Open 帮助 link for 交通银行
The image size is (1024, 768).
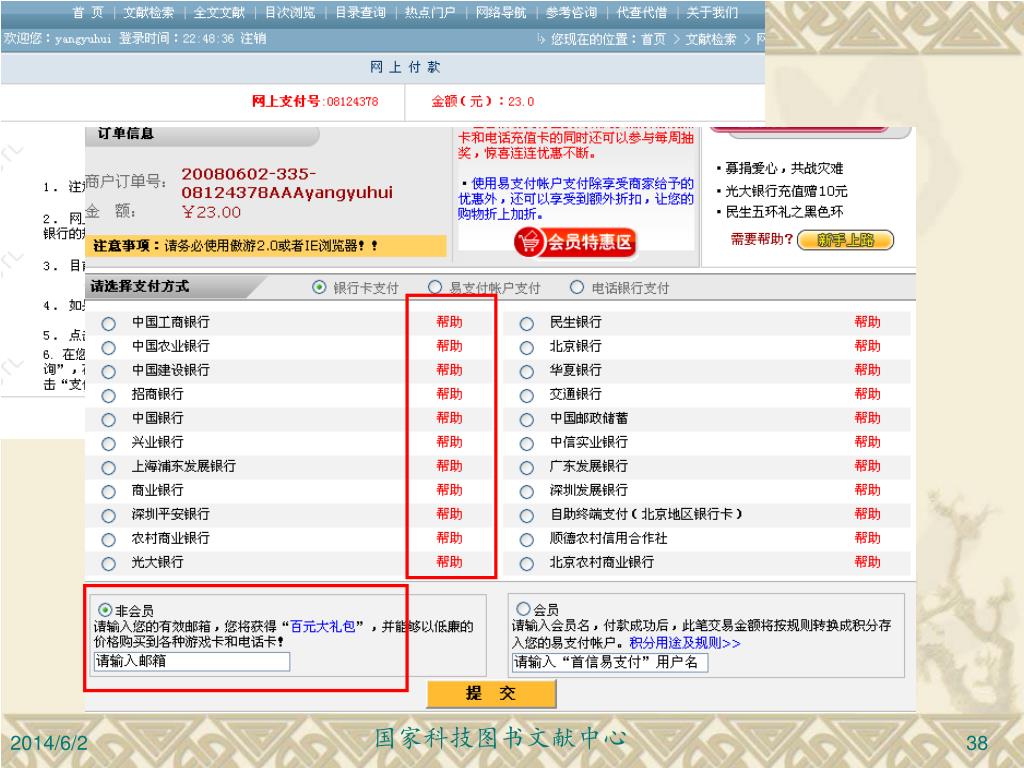coord(867,394)
